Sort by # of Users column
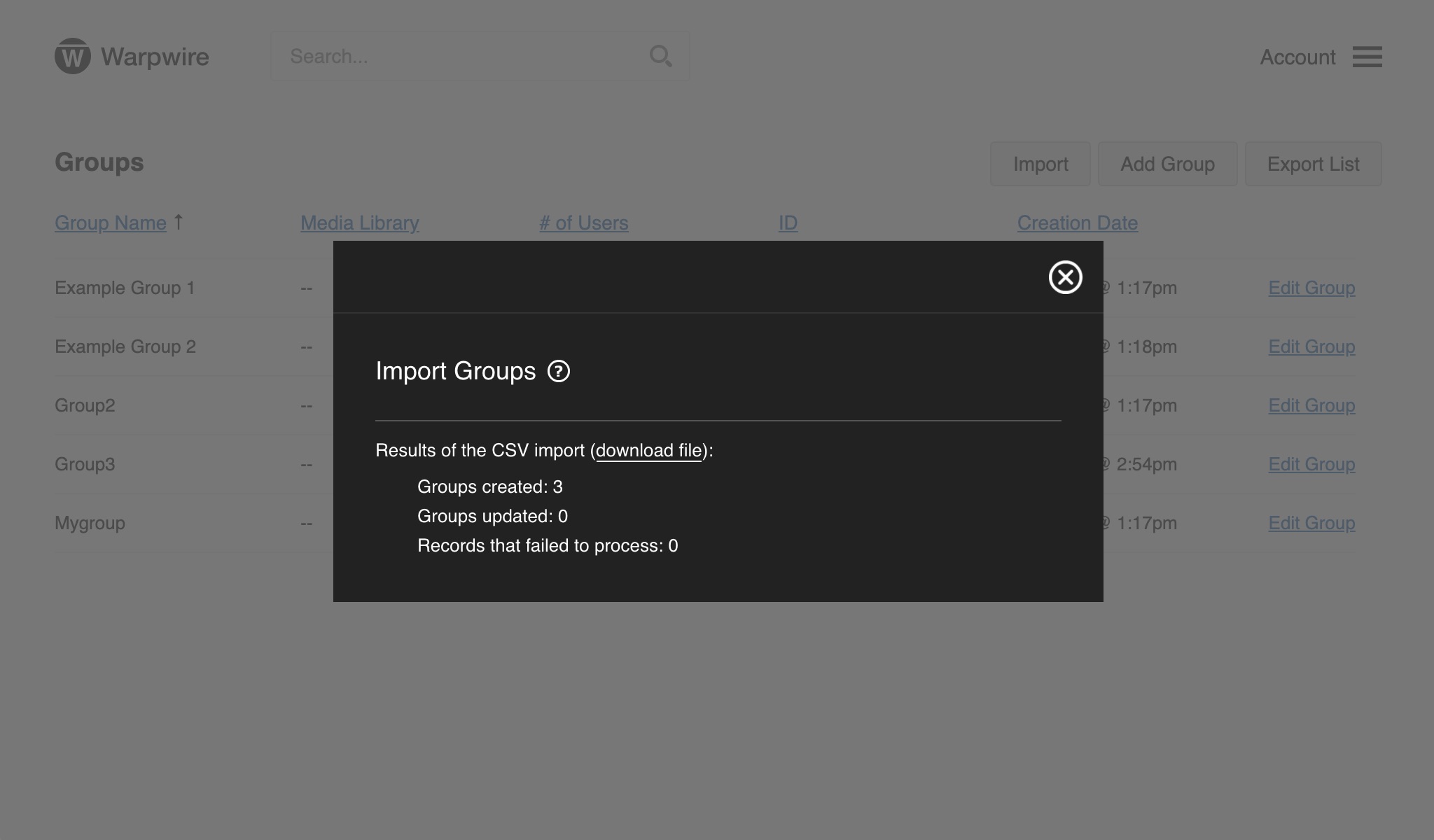 [x=583, y=223]
